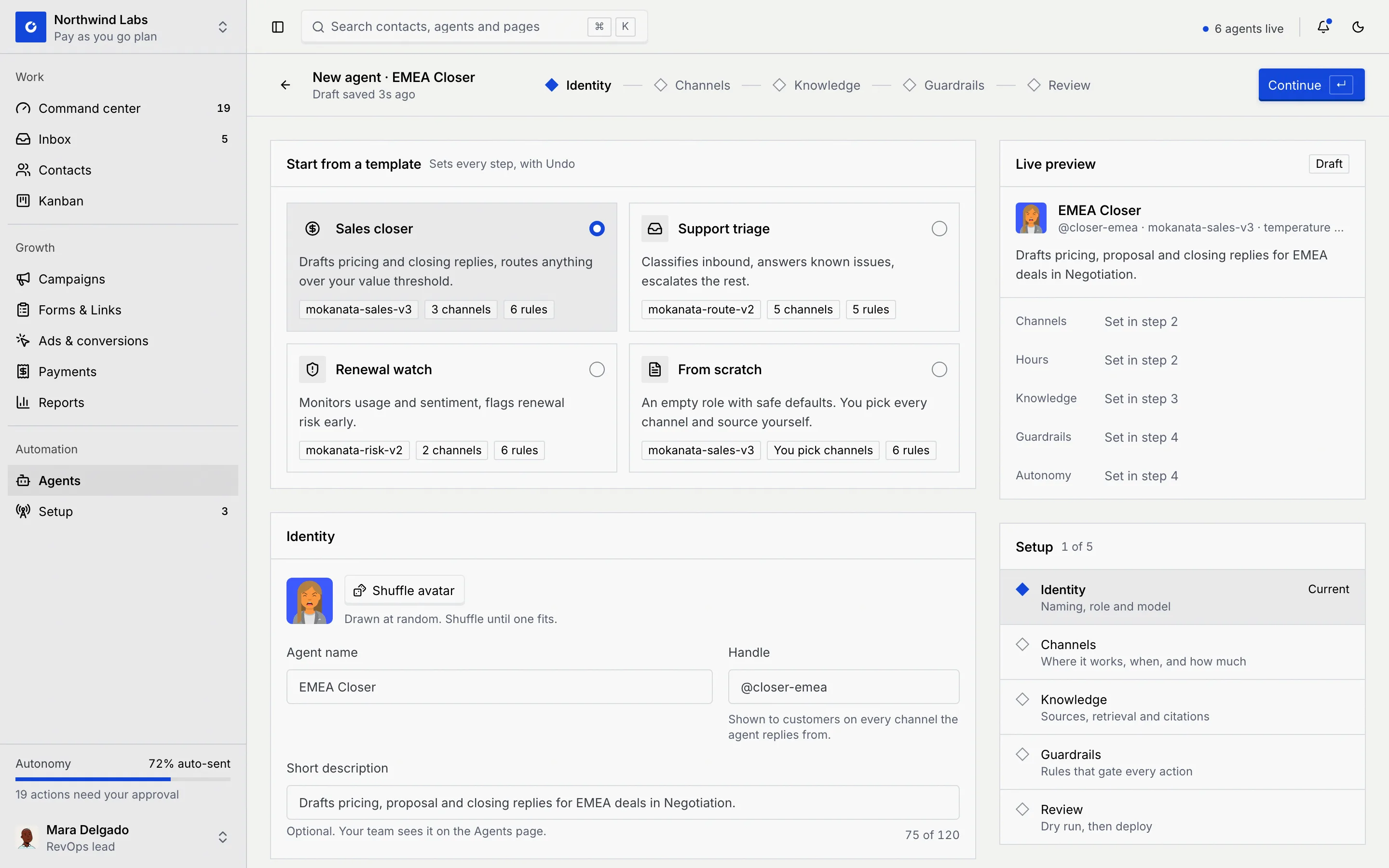This screenshot has width=1389, height=868.
Task: Click the dice icon on Shuffle avatar
Action: 360,591
